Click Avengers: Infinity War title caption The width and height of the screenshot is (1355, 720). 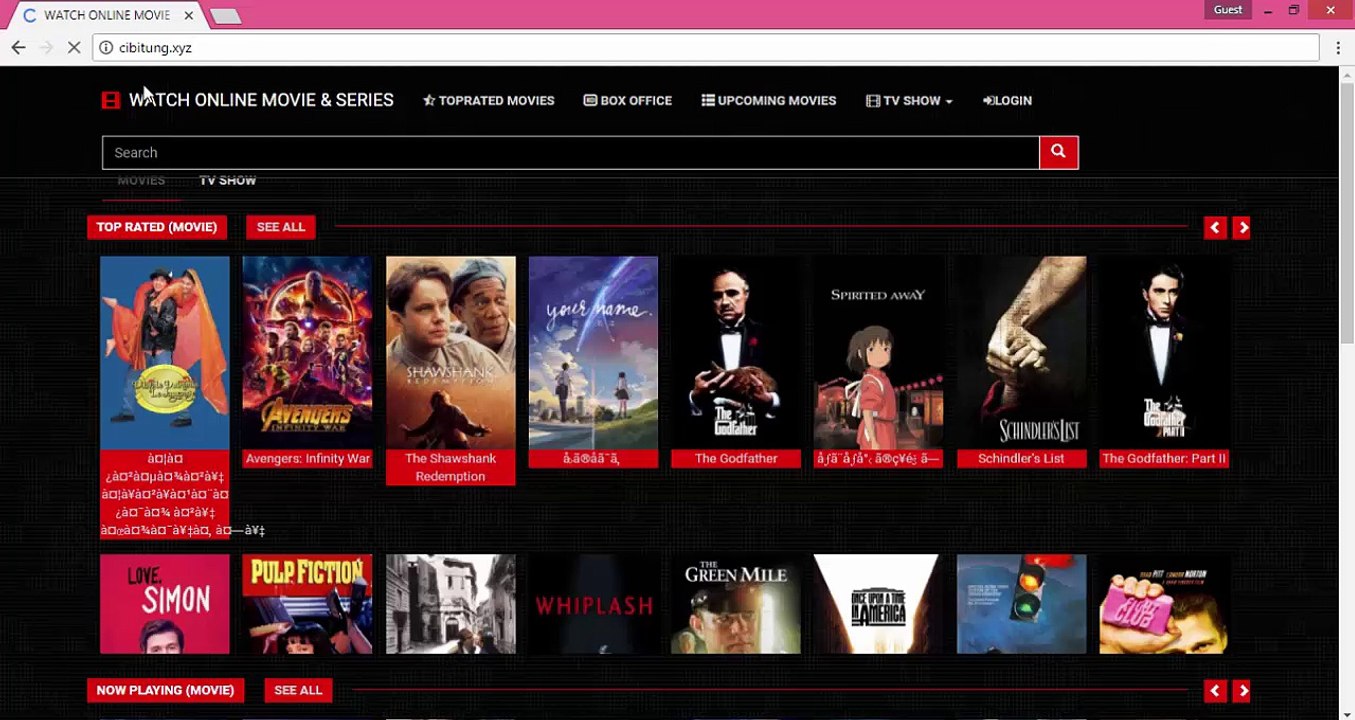(x=307, y=458)
